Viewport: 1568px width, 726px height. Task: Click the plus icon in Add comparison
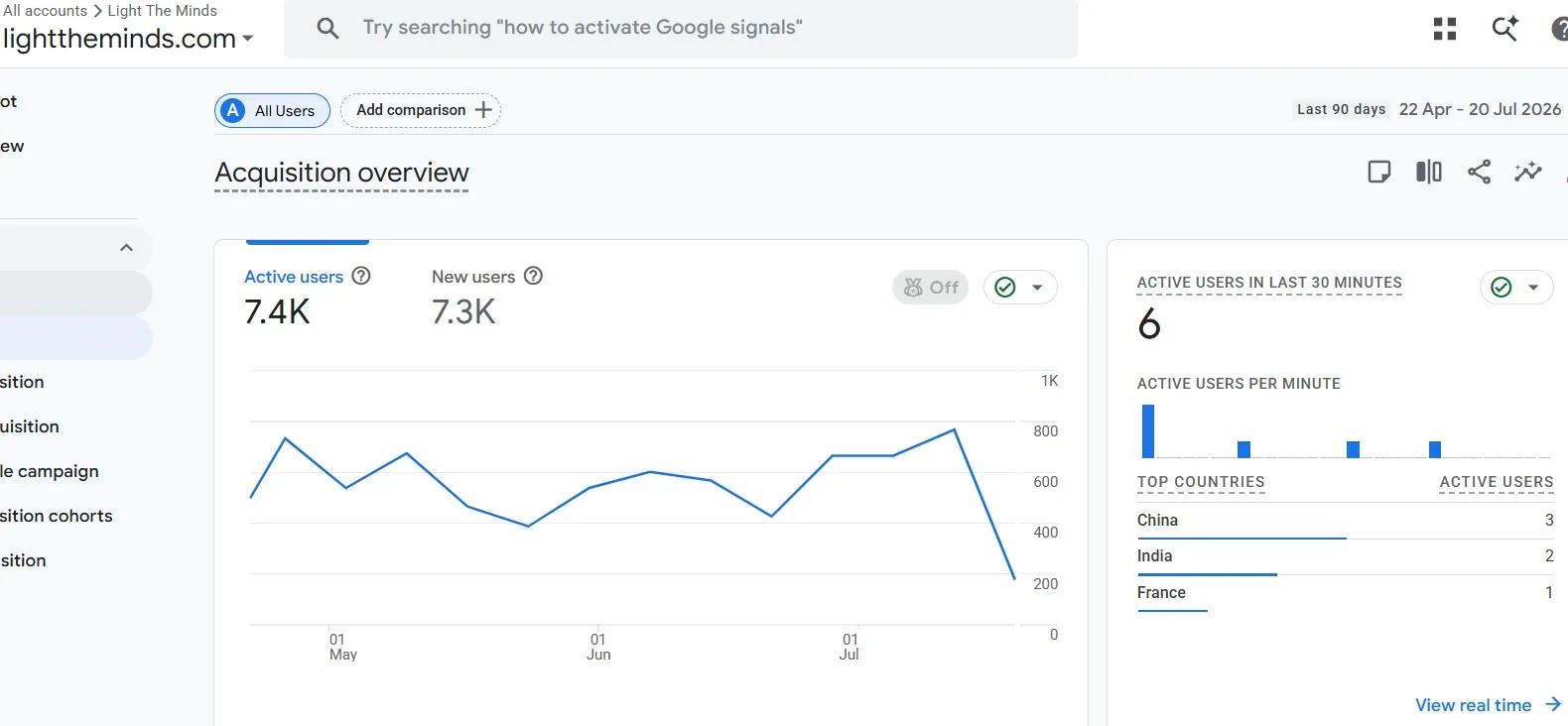483,110
